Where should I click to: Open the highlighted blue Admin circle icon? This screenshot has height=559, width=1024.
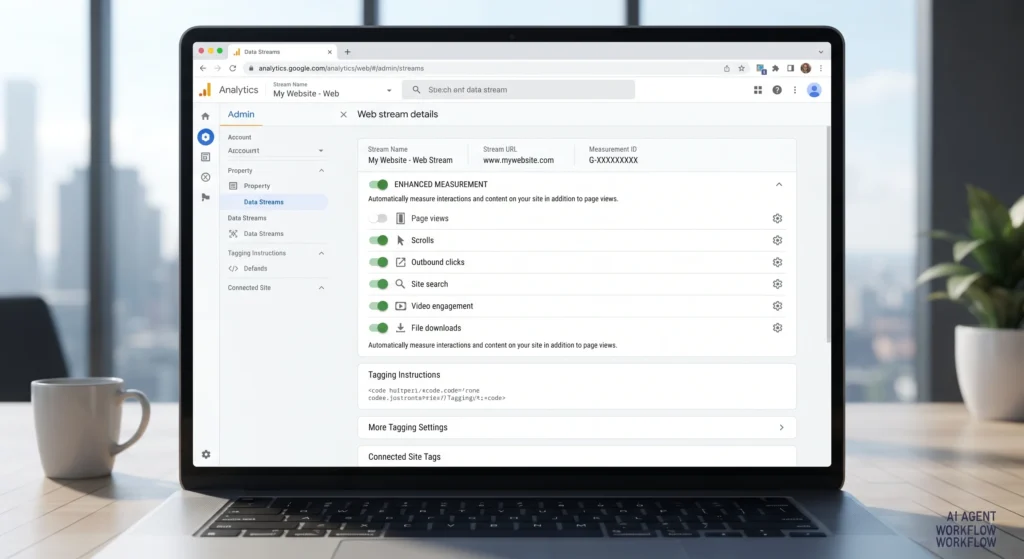(206, 136)
